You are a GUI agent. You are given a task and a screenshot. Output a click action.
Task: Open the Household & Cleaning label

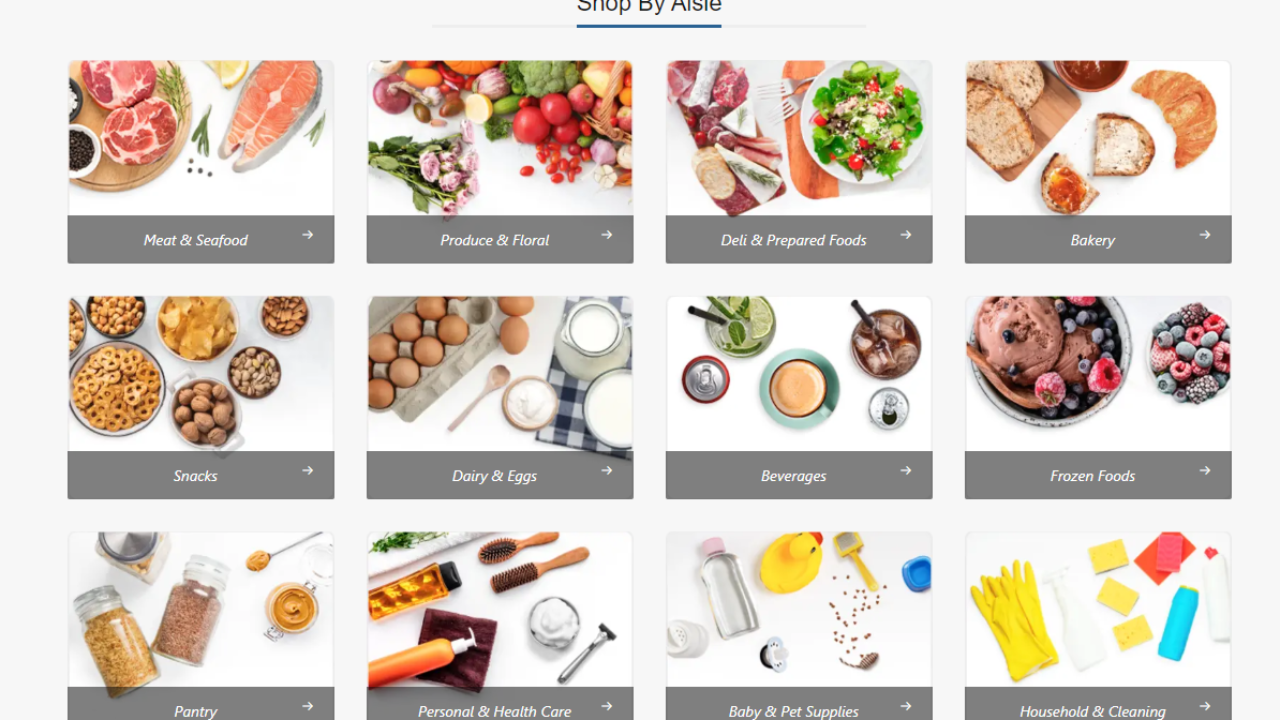coord(1092,711)
